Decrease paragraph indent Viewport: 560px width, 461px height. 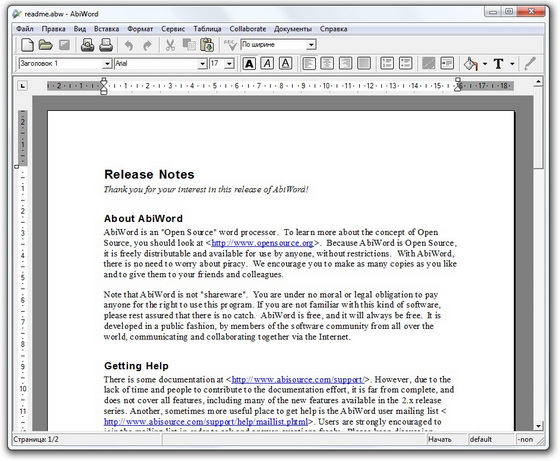429,64
